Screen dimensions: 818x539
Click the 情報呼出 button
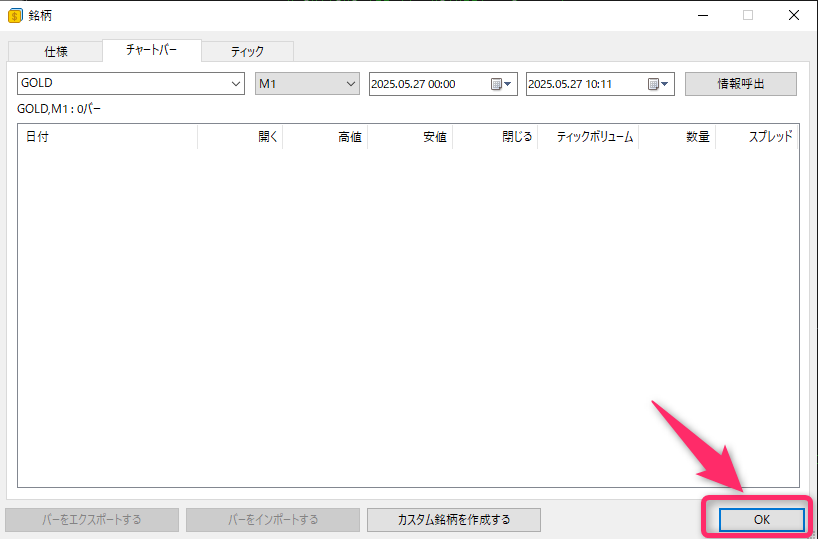pyautogui.click(x=741, y=83)
